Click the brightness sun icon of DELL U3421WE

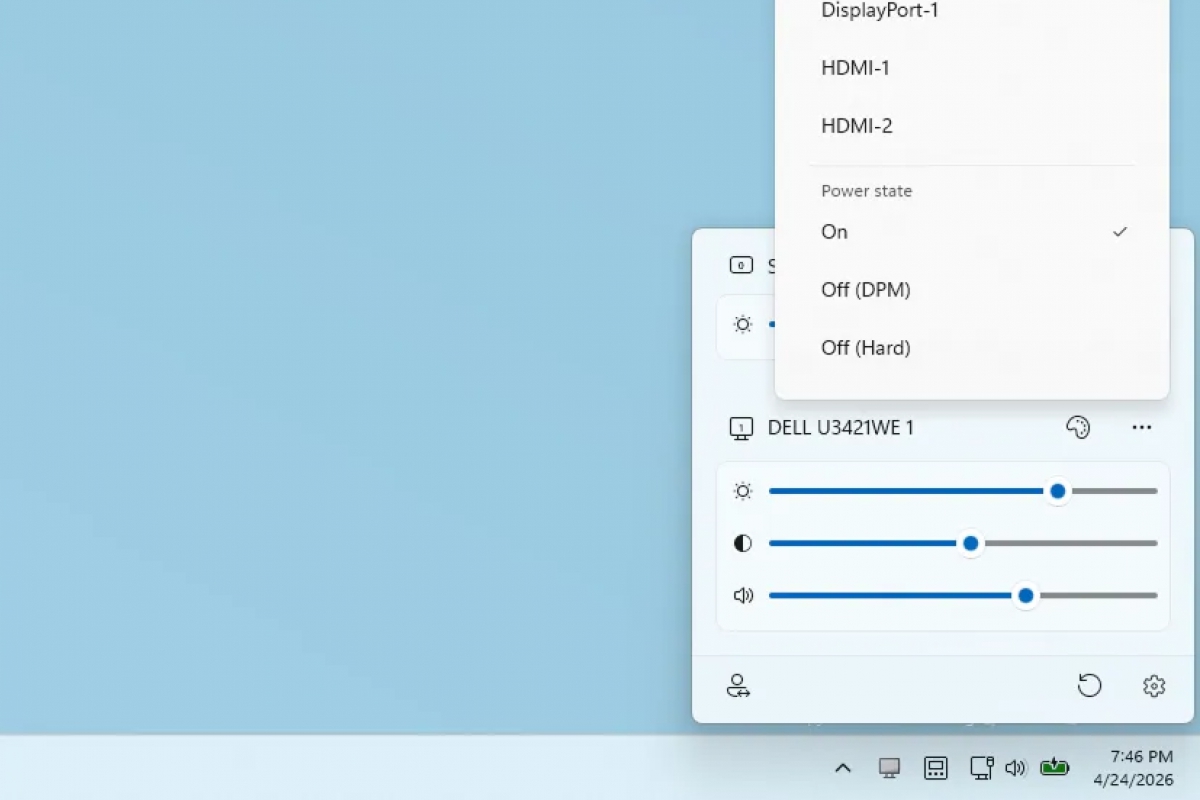pyautogui.click(x=742, y=491)
